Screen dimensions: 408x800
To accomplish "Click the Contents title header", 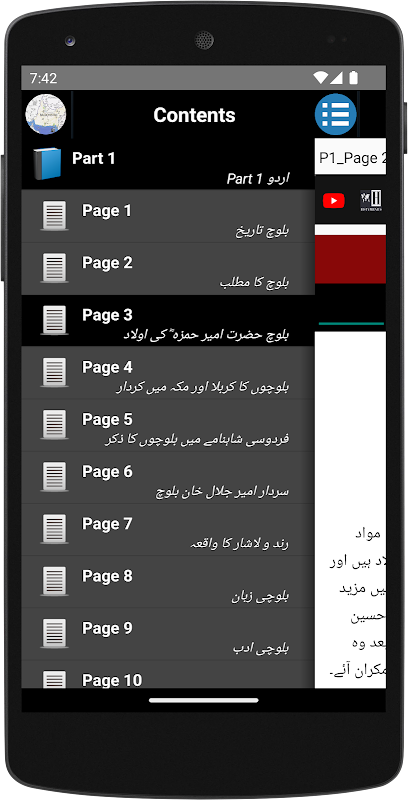I will click(194, 115).
